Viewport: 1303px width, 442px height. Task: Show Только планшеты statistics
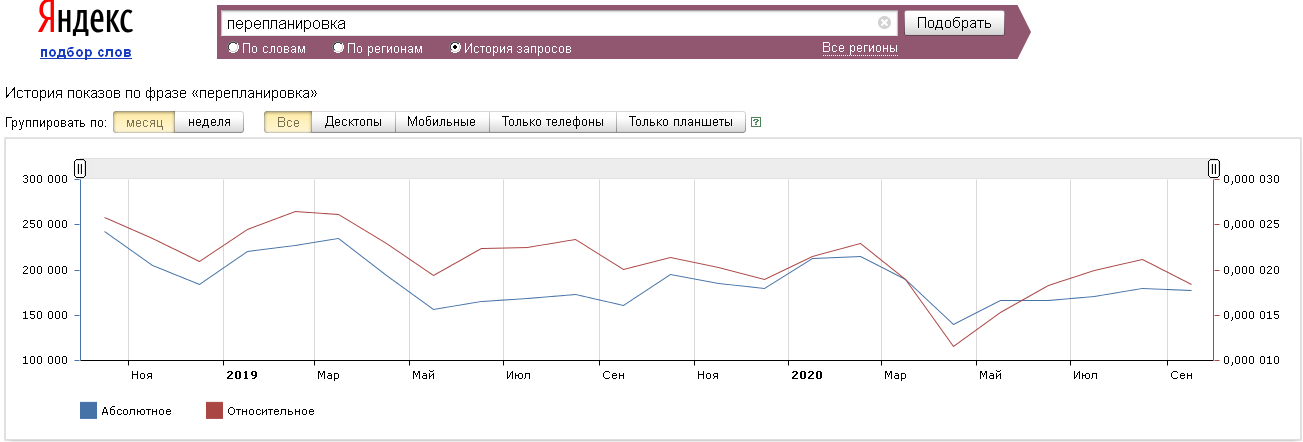[680, 122]
